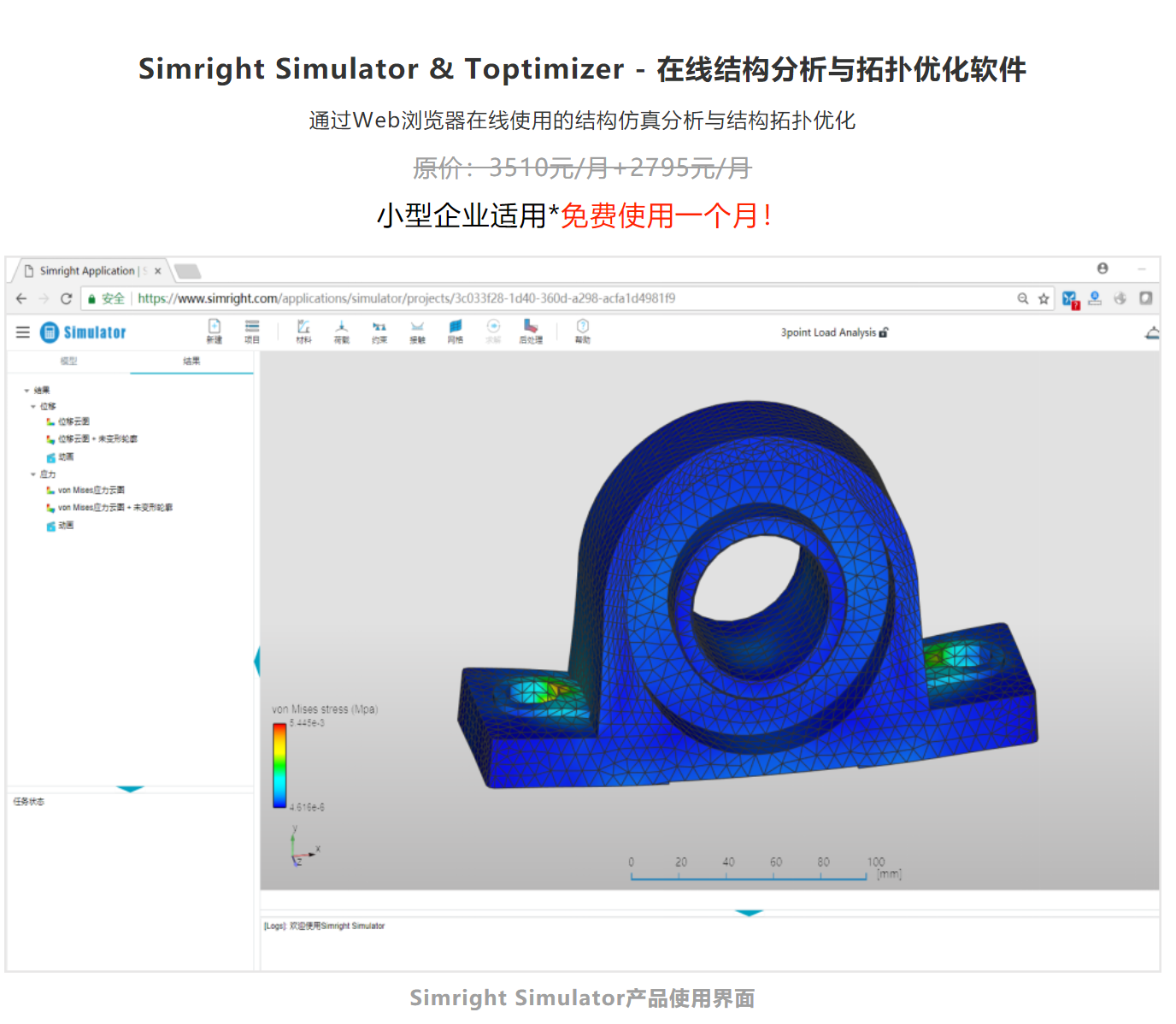This screenshot has width=1176, height=1024.
Task: Toggle 任务状态 panel with blue arrow
Action: click(130, 789)
